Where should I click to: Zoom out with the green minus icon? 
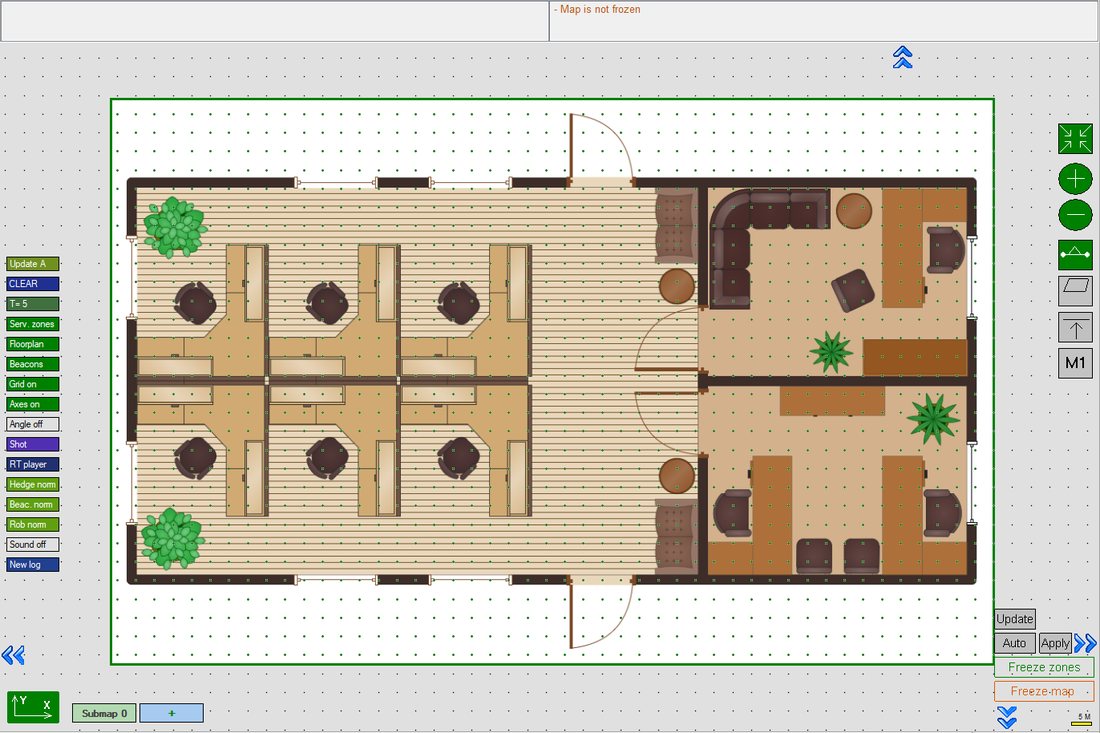pyautogui.click(x=1075, y=214)
